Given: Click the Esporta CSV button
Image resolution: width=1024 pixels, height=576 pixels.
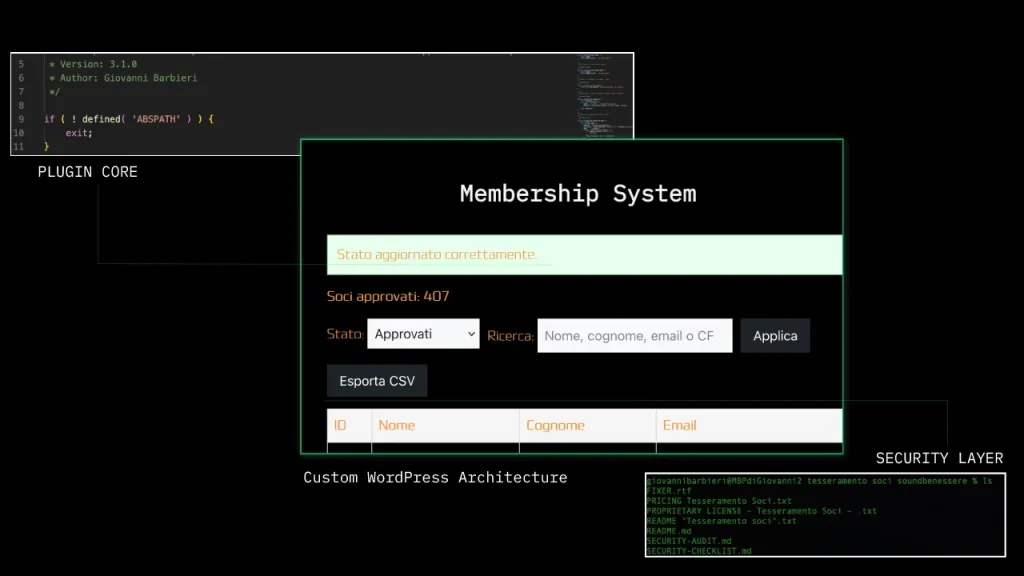Looking at the screenshot, I should click(377, 381).
